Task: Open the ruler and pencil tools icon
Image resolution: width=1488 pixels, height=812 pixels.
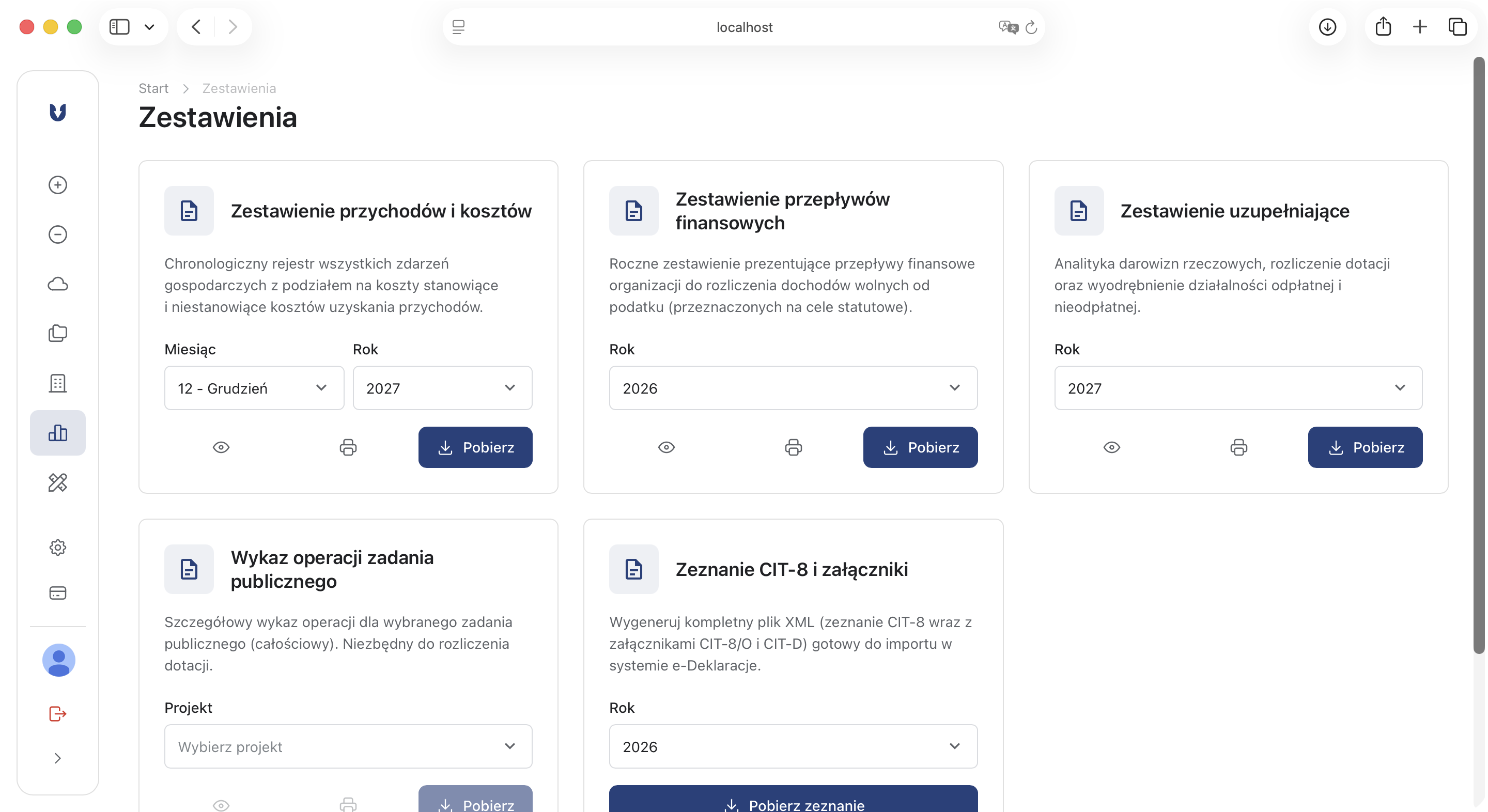Action: click(58, 482)
